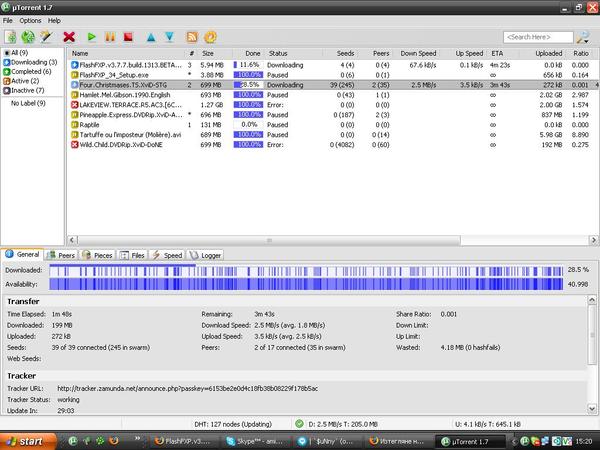This screenshot has width=600, height=450.
Task: Select the Pineapple.Express.DVDRip torrent
Action: pyautogui.click(x=333, y=115)
